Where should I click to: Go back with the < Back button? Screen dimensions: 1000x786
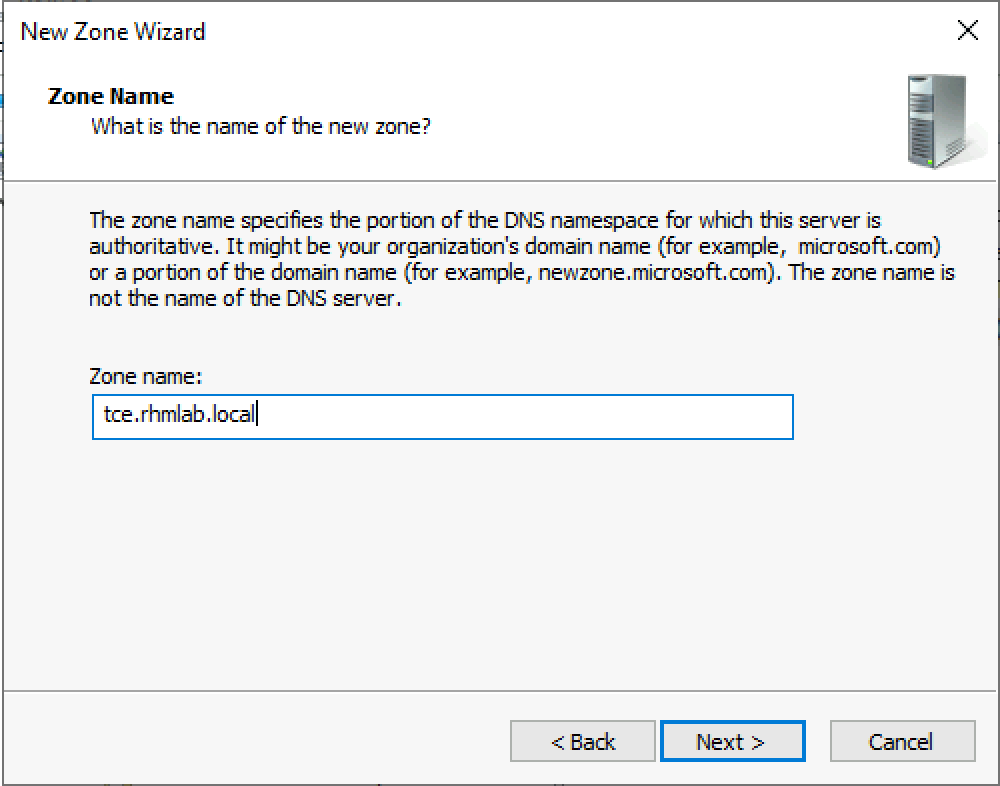[x=583, y=741]
